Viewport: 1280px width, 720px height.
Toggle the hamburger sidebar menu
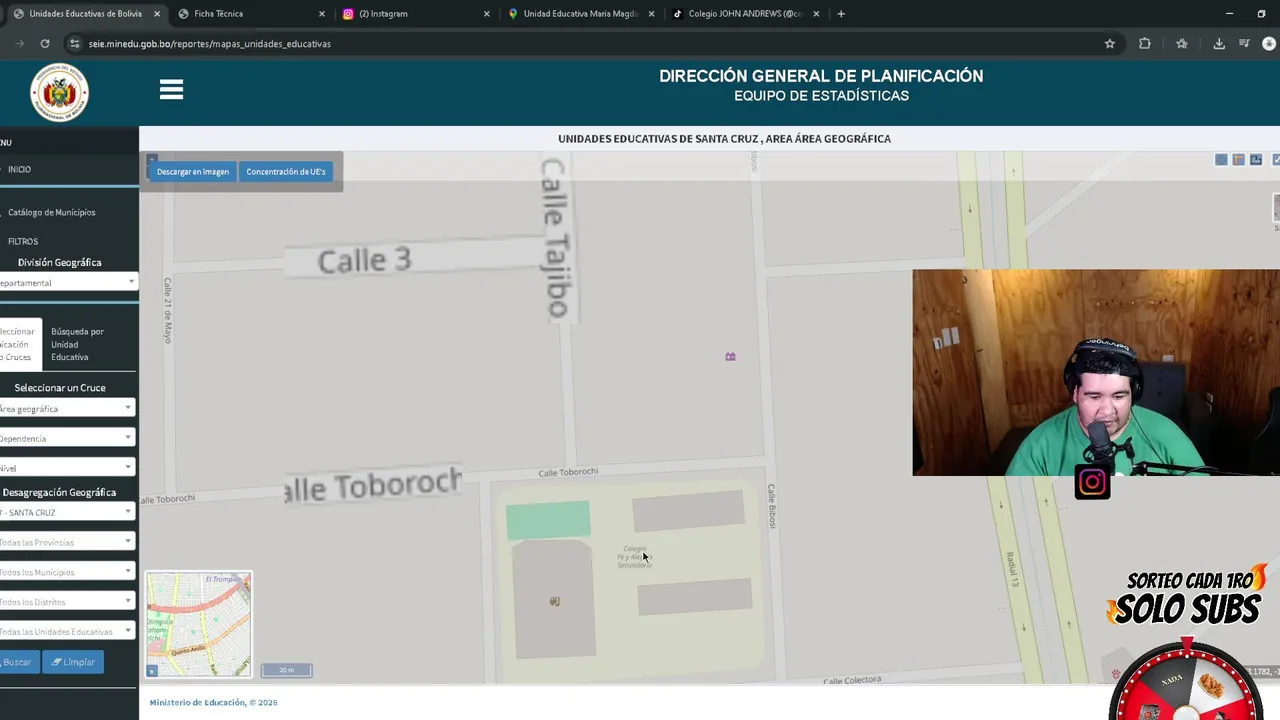click(171, 90)
